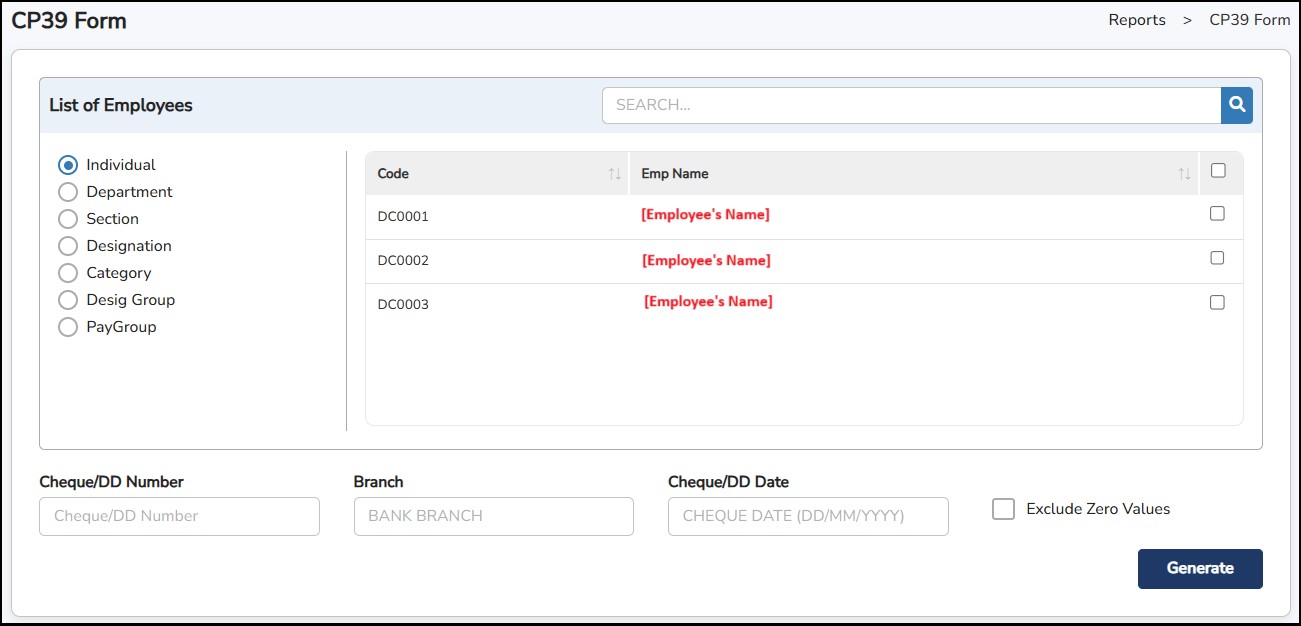Tick the select-all checkbox in table header
The height and width of the screenshot is (626, 1301).
tap(1217, 171)
